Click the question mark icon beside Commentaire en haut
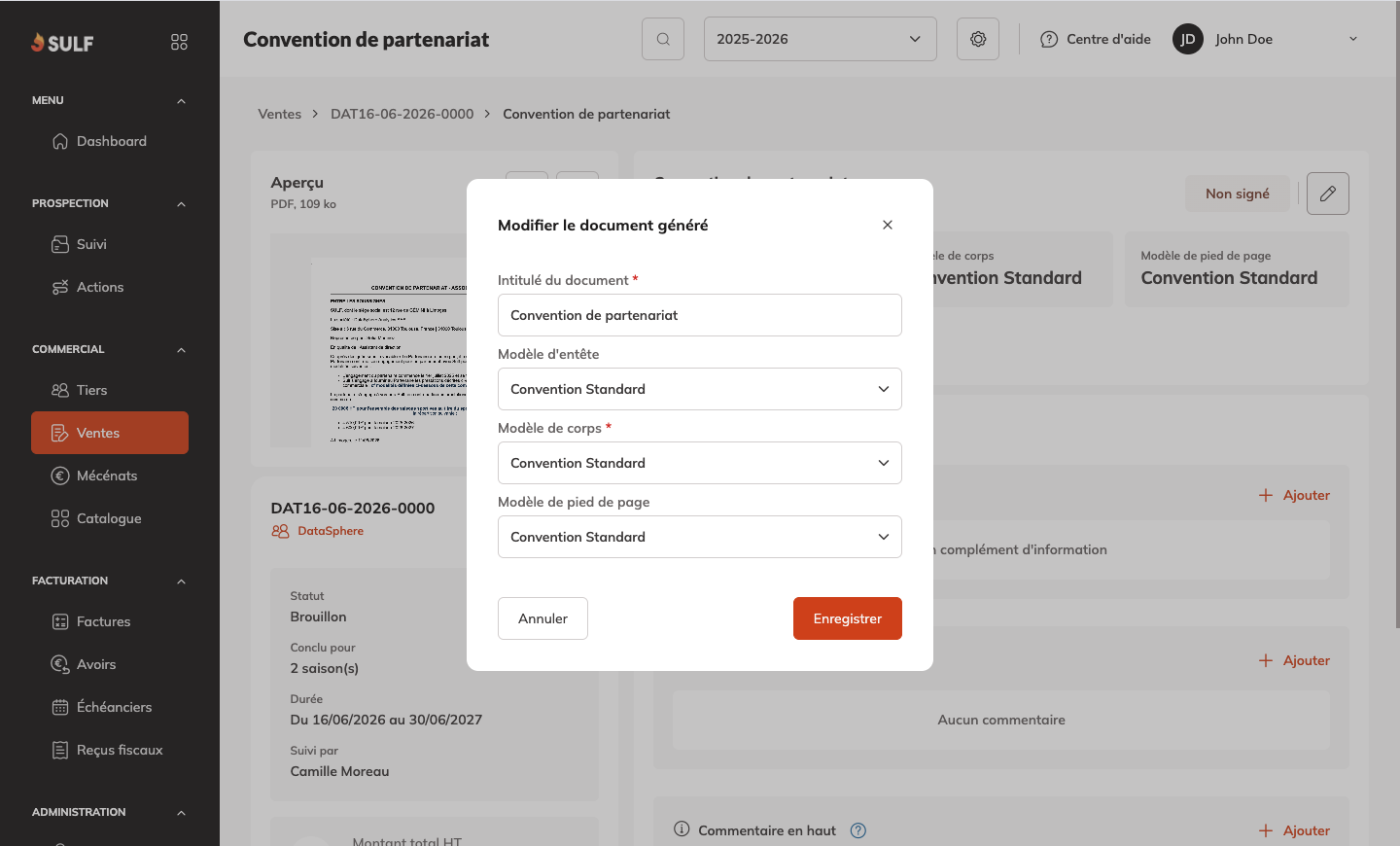Screen dimensions: 1400x846 [x=858, y=830]
